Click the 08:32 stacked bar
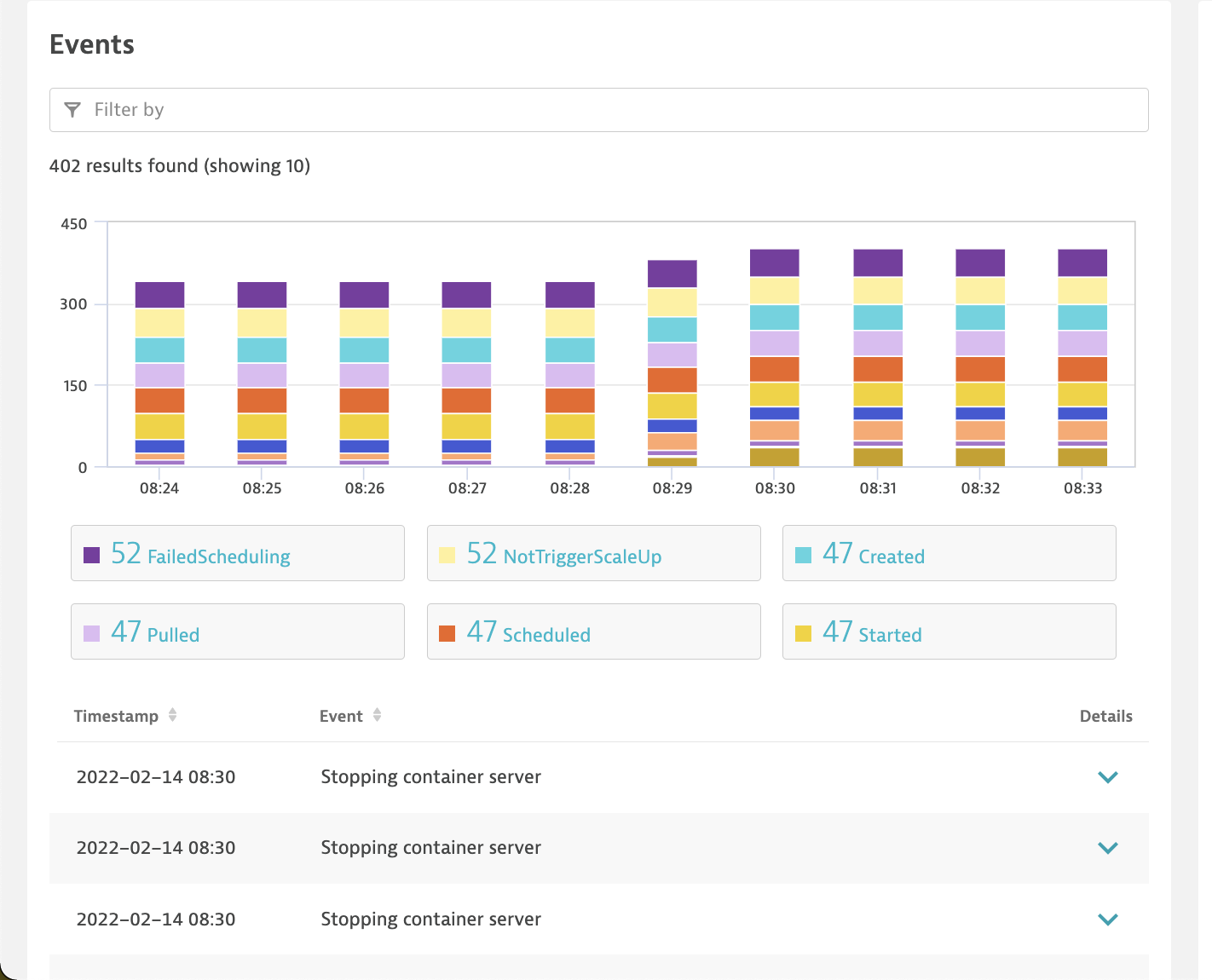Screen dimensions: 1212x980 click(x=980, y=358)
